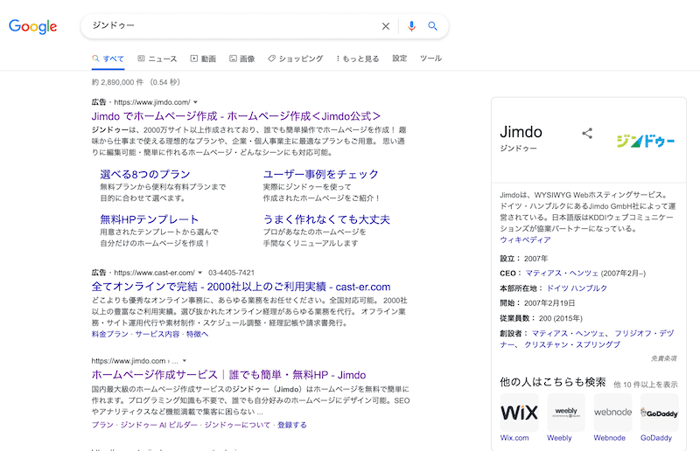This screenshot has width=700, height=451.
Task: Clear the search box with X icon
Action: pyautogui.click(x=386, y=26)
